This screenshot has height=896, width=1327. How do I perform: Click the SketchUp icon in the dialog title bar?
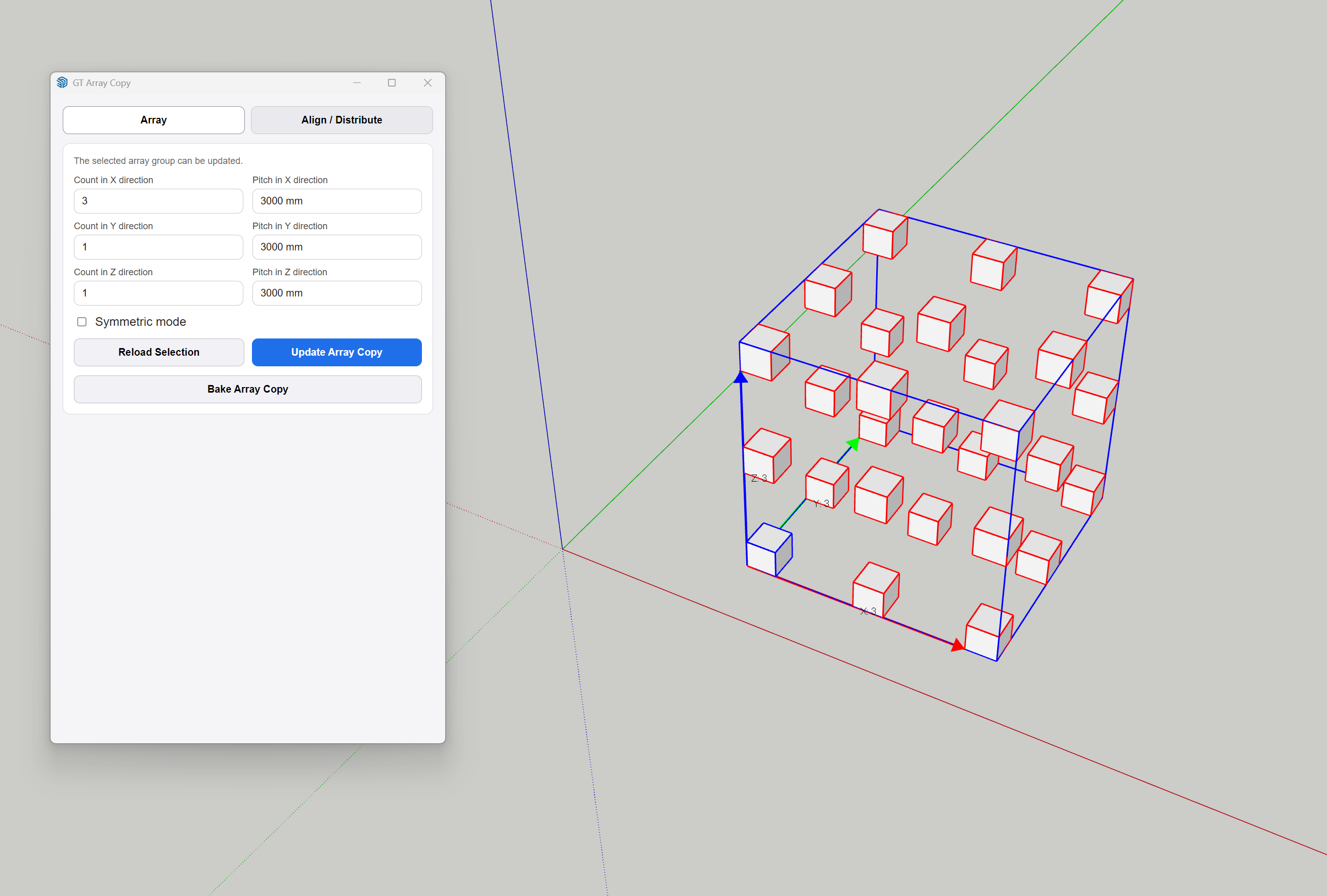click(x=62, y=83)
